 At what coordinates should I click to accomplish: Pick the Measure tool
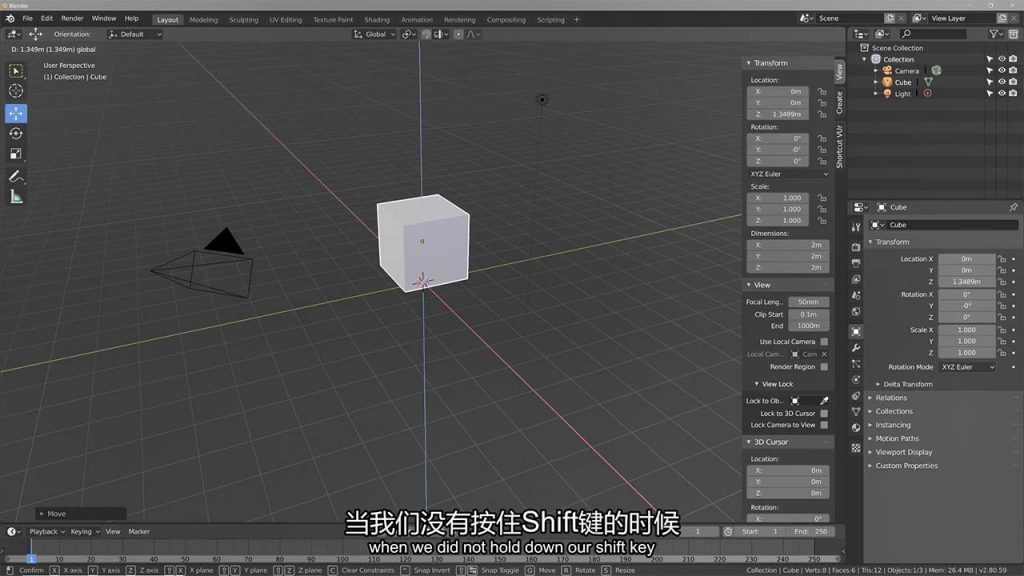tap(16, 197)
